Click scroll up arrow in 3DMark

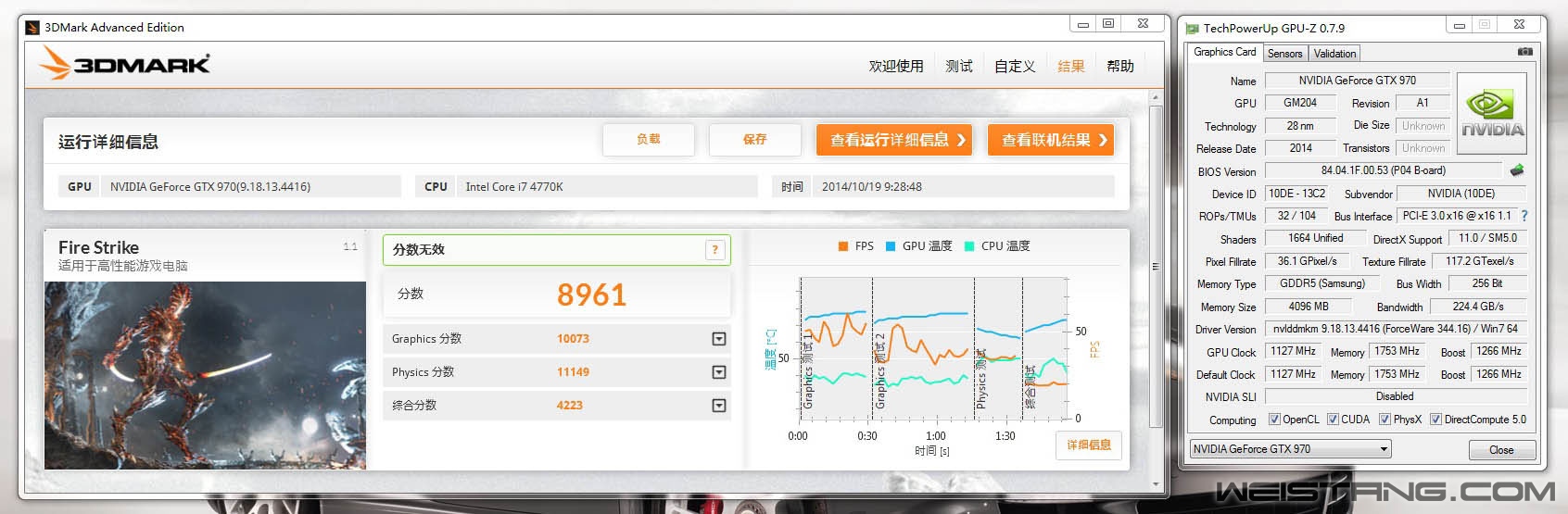[x=1155, y=97]
